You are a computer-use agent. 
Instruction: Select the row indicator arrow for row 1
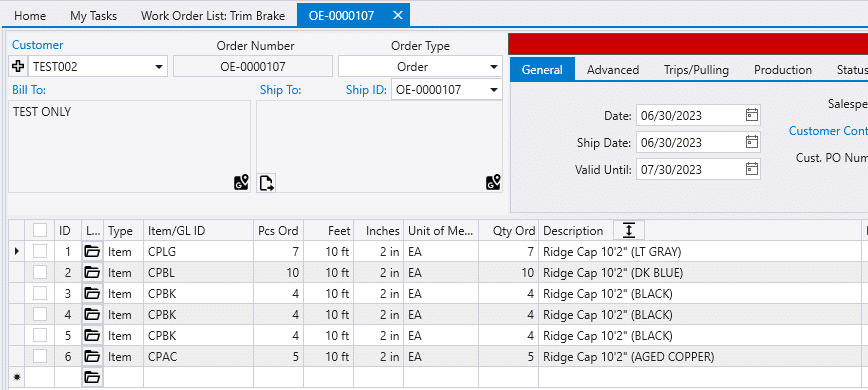click(17, 252)
